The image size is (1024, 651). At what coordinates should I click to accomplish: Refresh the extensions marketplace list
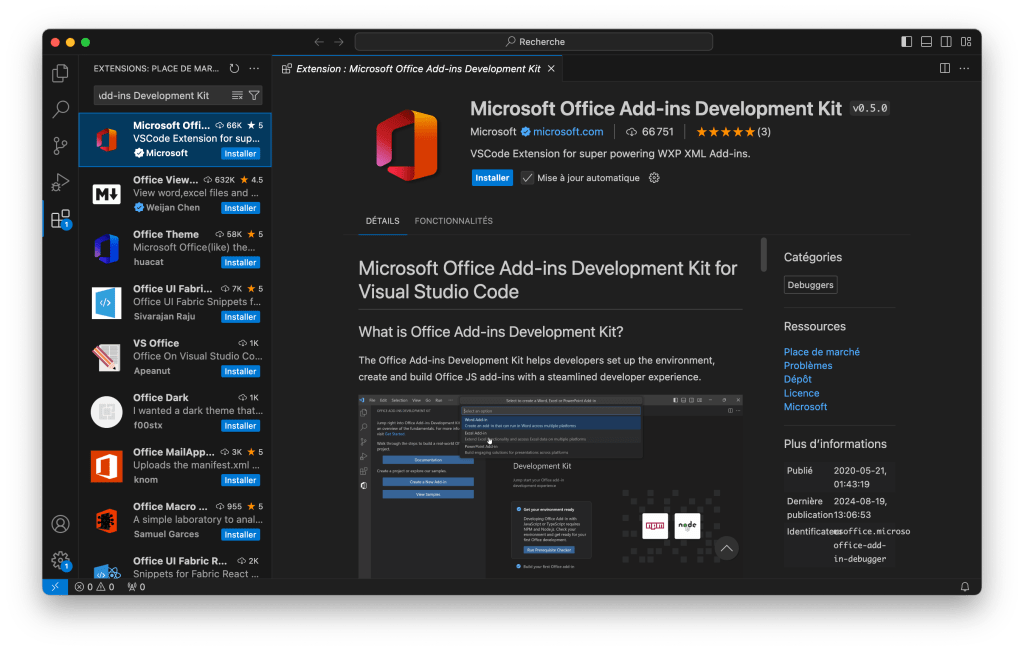pos(234,69)
